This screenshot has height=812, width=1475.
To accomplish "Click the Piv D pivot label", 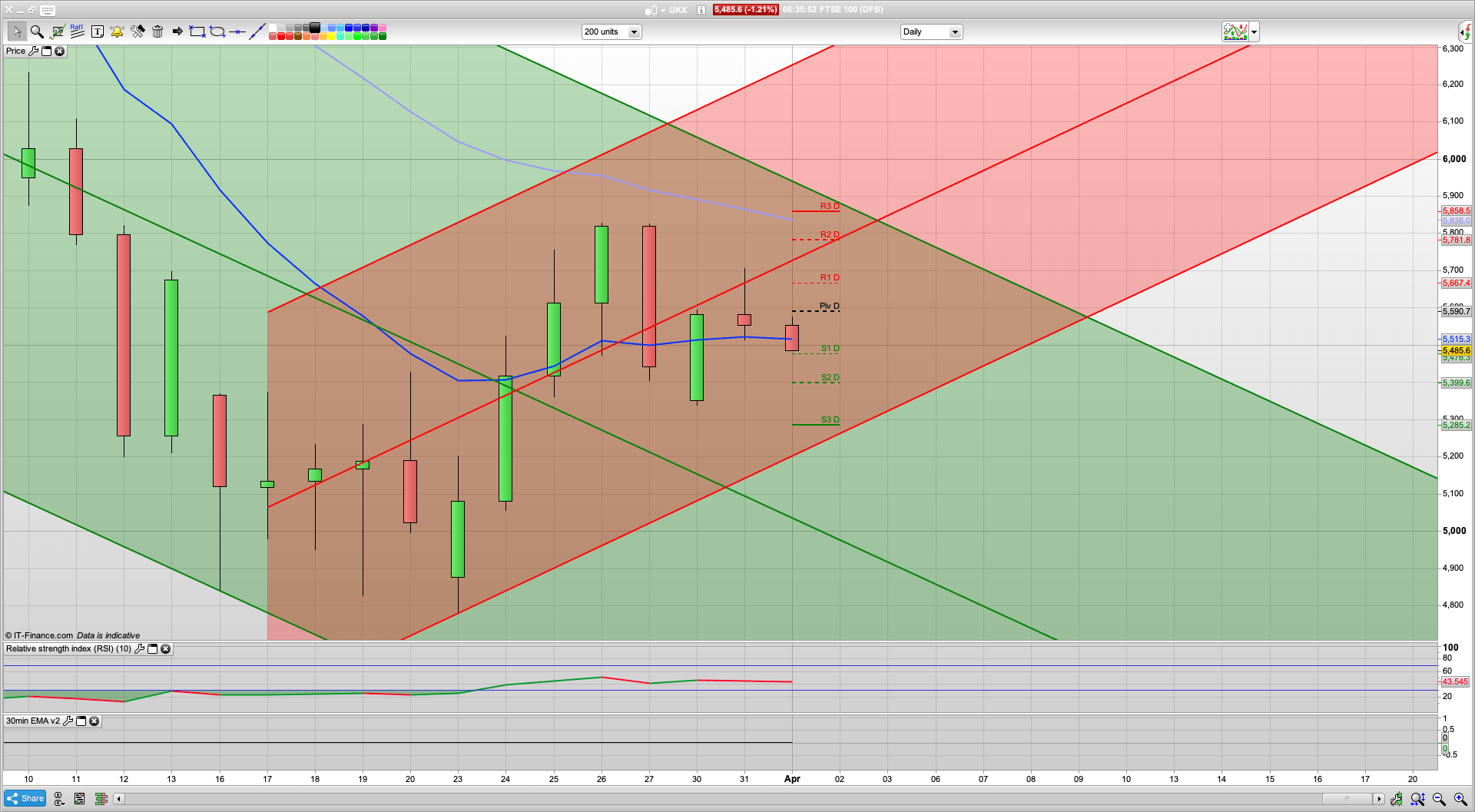I will click(830, 306).
